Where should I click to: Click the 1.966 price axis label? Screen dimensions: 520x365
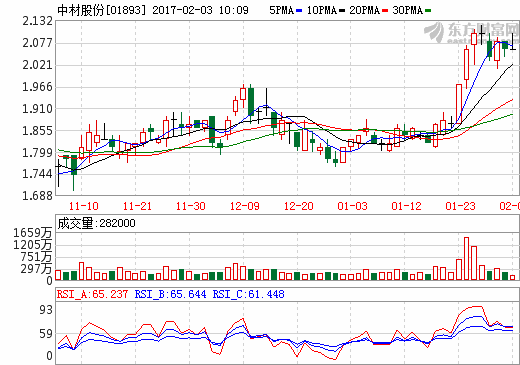[x=37, y=87]
